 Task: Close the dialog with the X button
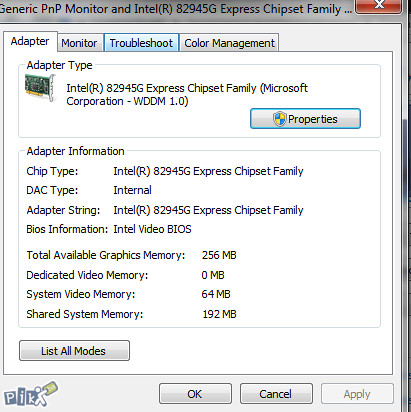379,5
